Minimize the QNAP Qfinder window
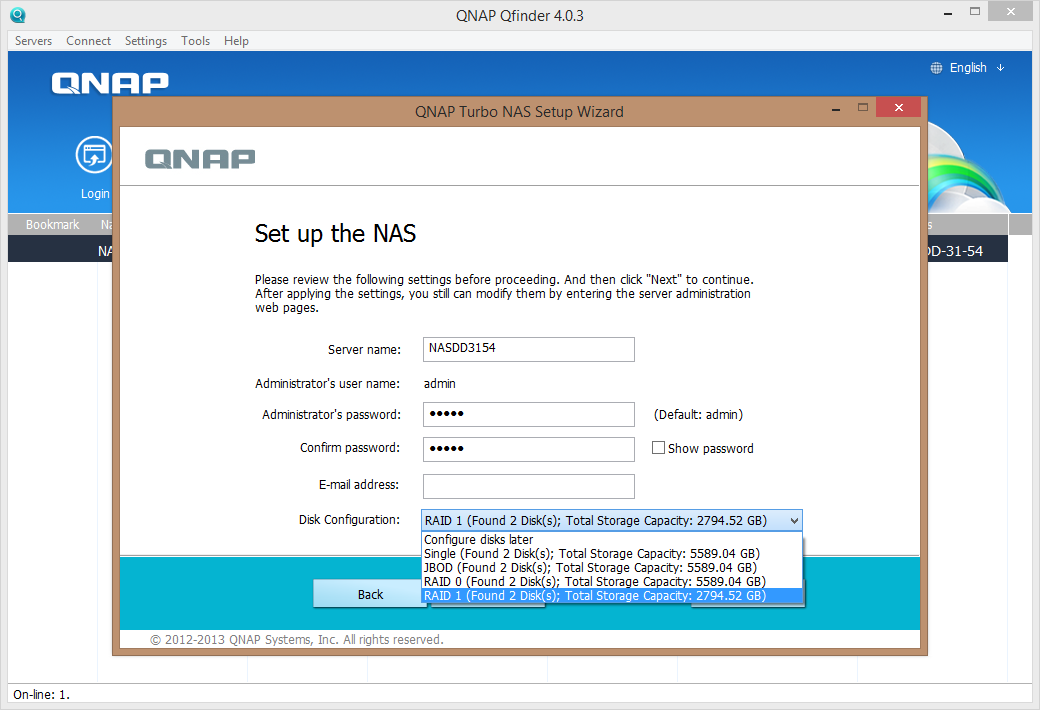Screen dimensions: 1040x710 (x=948, y=13)
